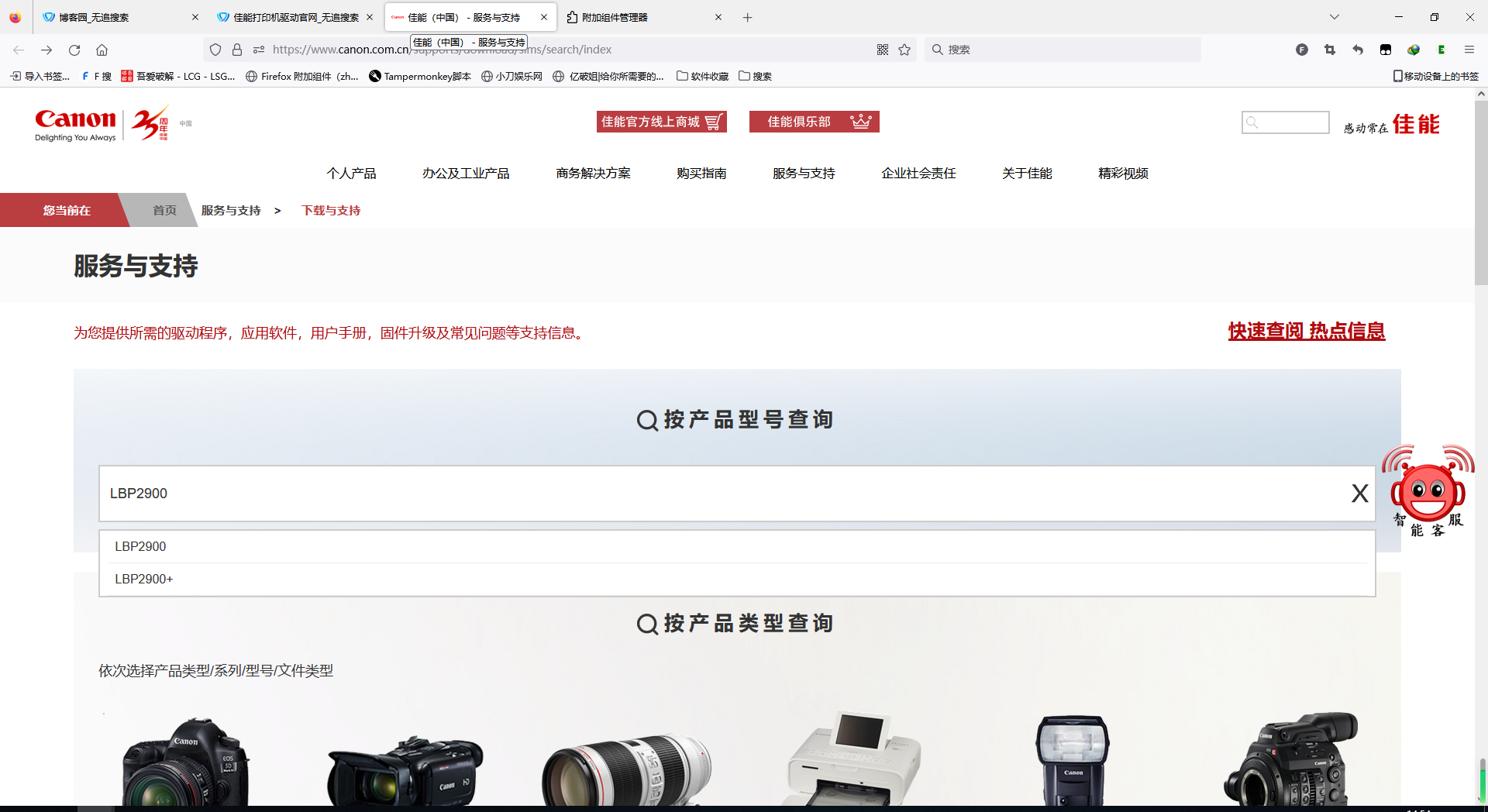Click 下载与支持 breadcrumb link
Screen dimensions: 1488x812
click(331, 210)
